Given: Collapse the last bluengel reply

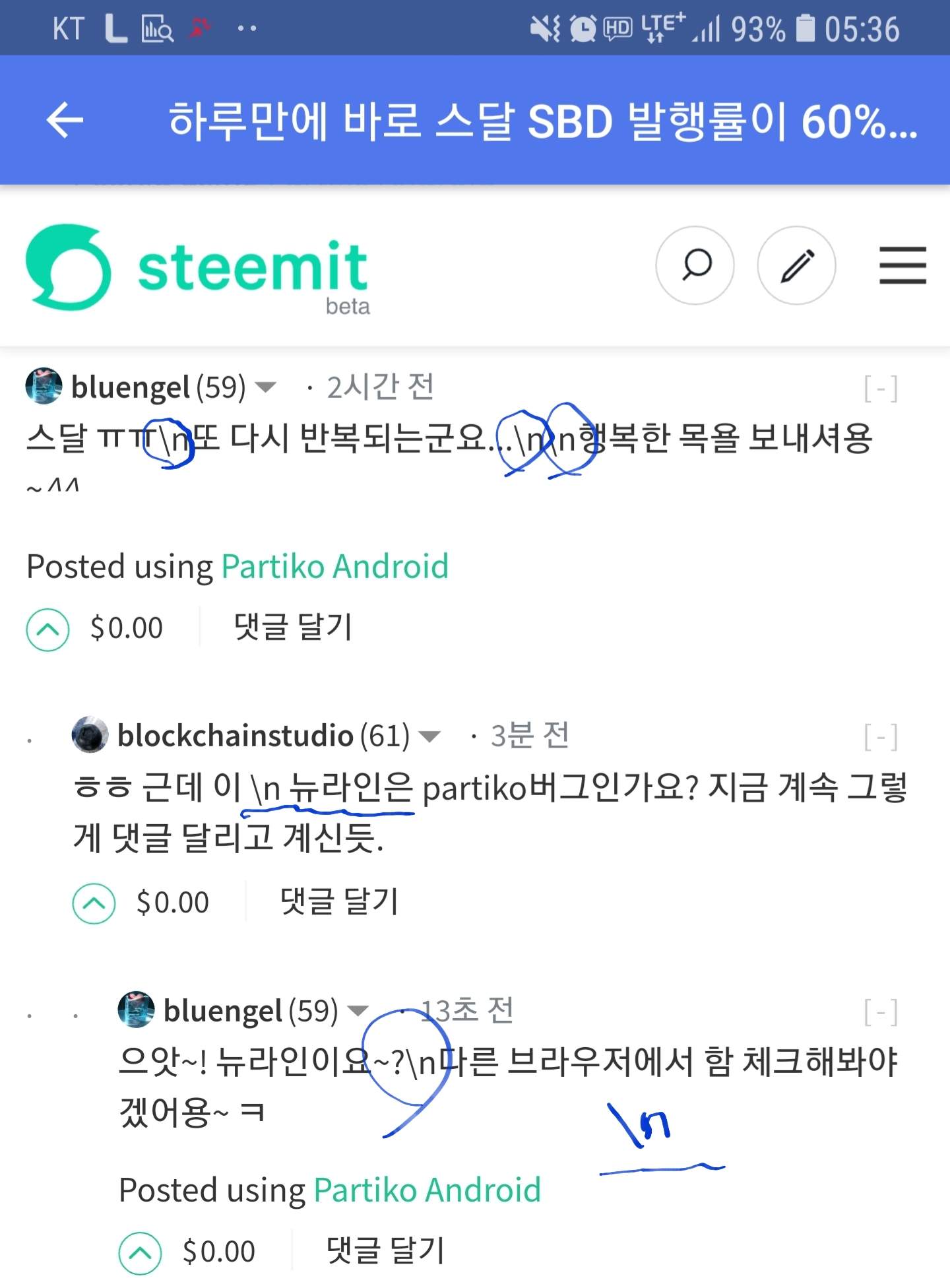Looking at the screenshot, I should 881,1011.
